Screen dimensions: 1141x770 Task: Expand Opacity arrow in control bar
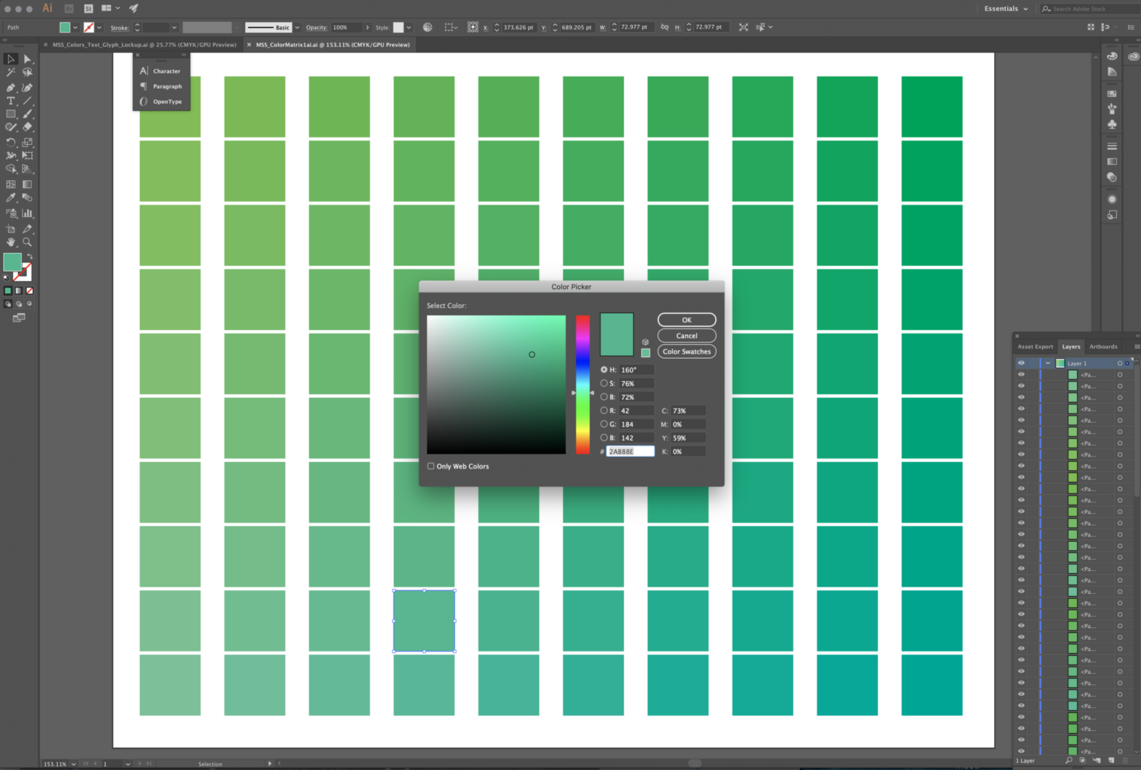pyautogui.click(x=367, y=28)
